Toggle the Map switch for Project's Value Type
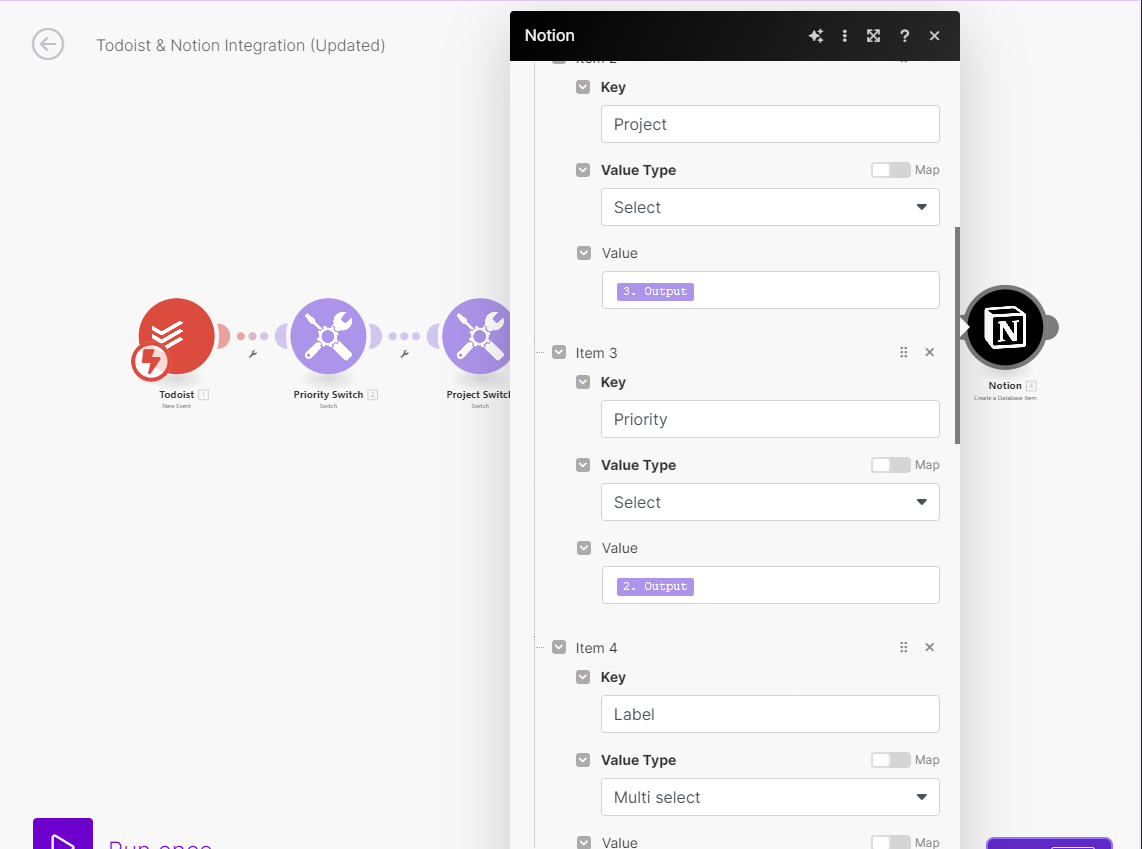This screenshot has height=849, width=1142. 890,170
